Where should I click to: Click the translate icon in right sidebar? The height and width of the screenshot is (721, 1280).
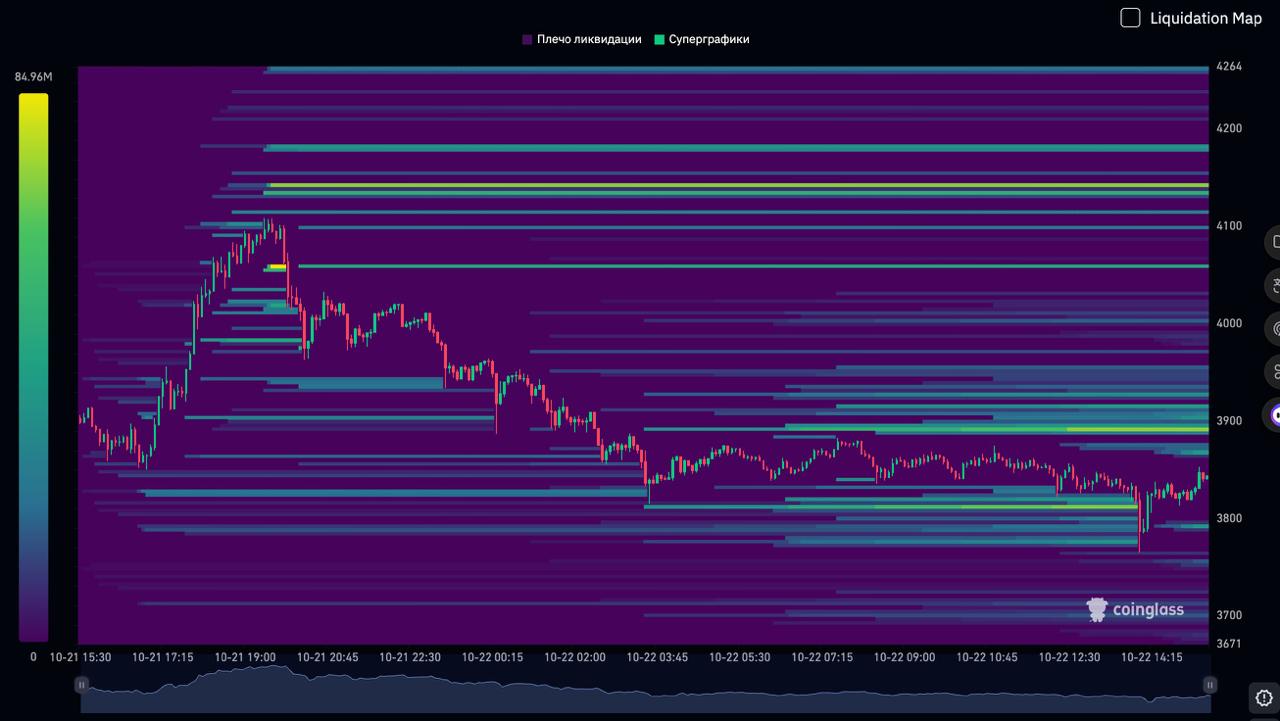point(1274,286)
